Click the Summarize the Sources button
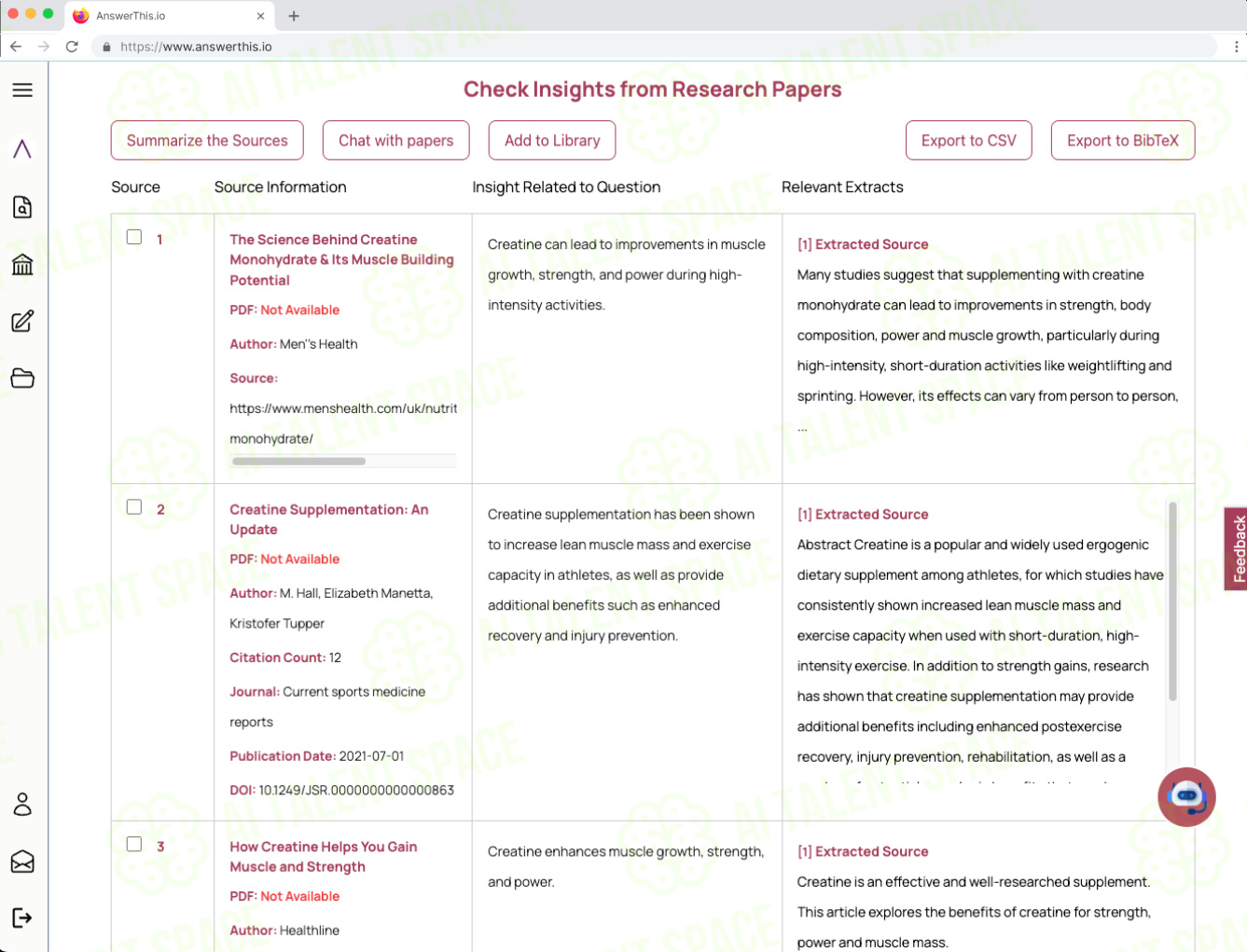This screenshot has width=1247, height=952. pos(207,140)
